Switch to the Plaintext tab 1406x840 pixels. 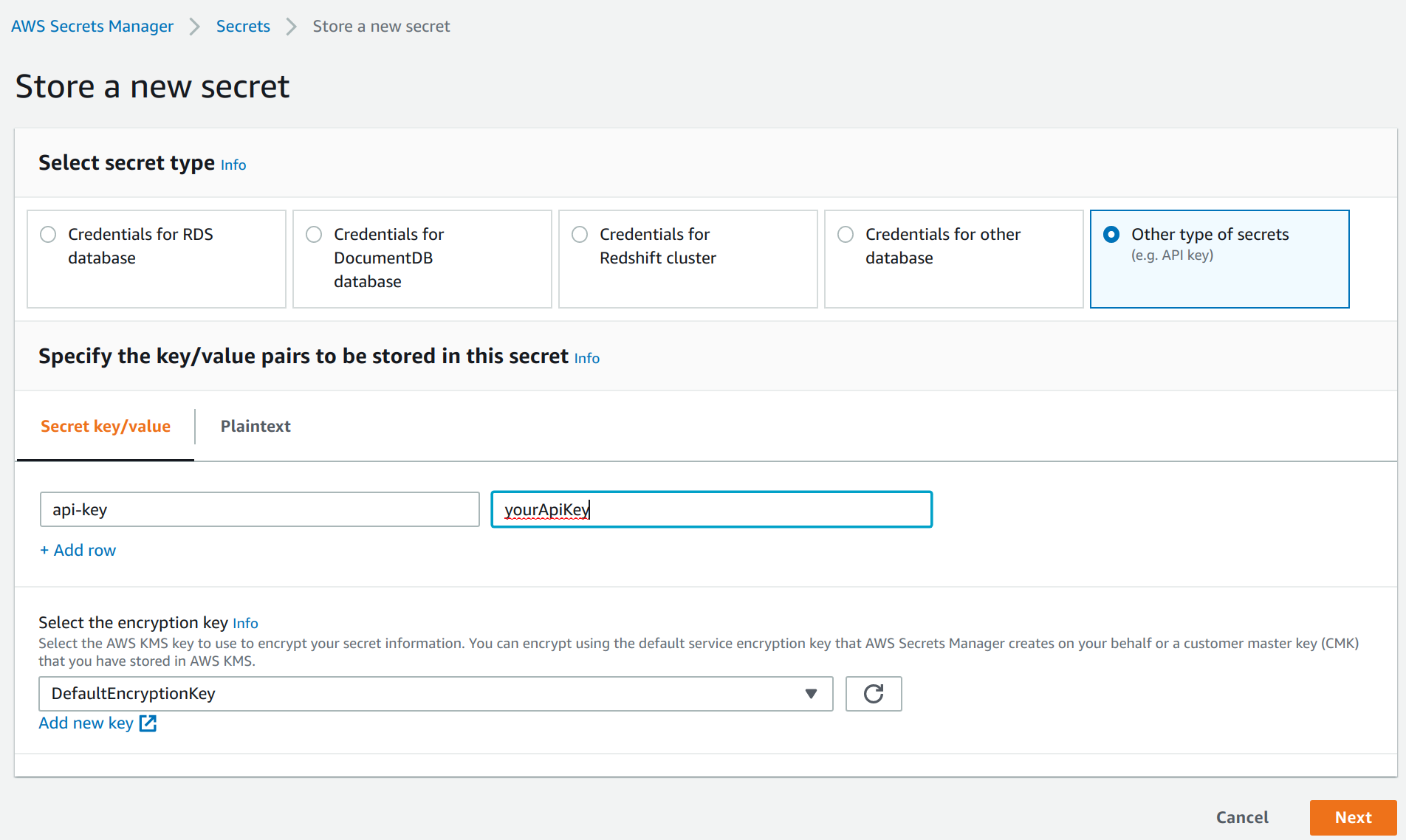(256, 426)
